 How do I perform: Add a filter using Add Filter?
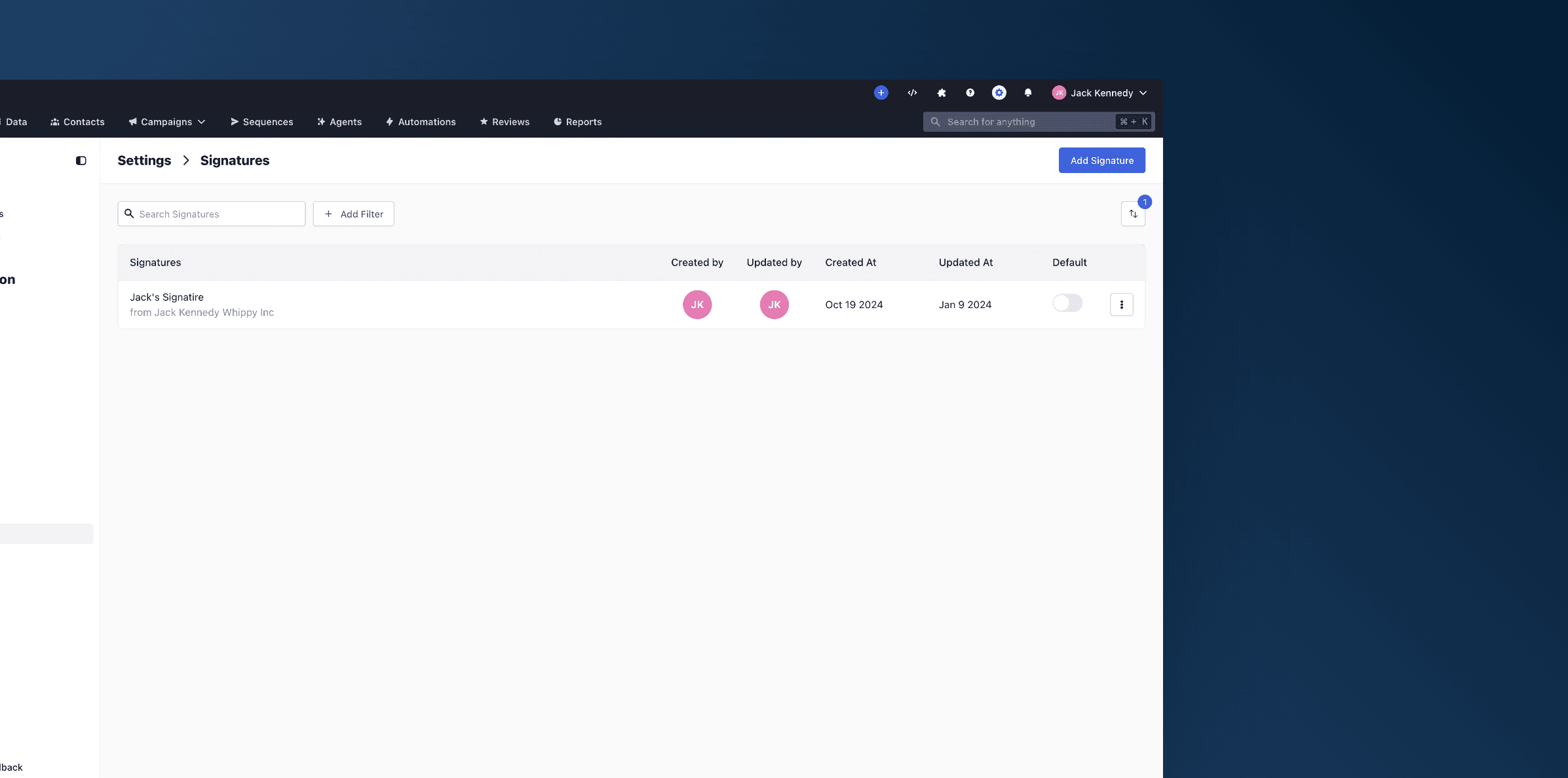click(353, 214)
